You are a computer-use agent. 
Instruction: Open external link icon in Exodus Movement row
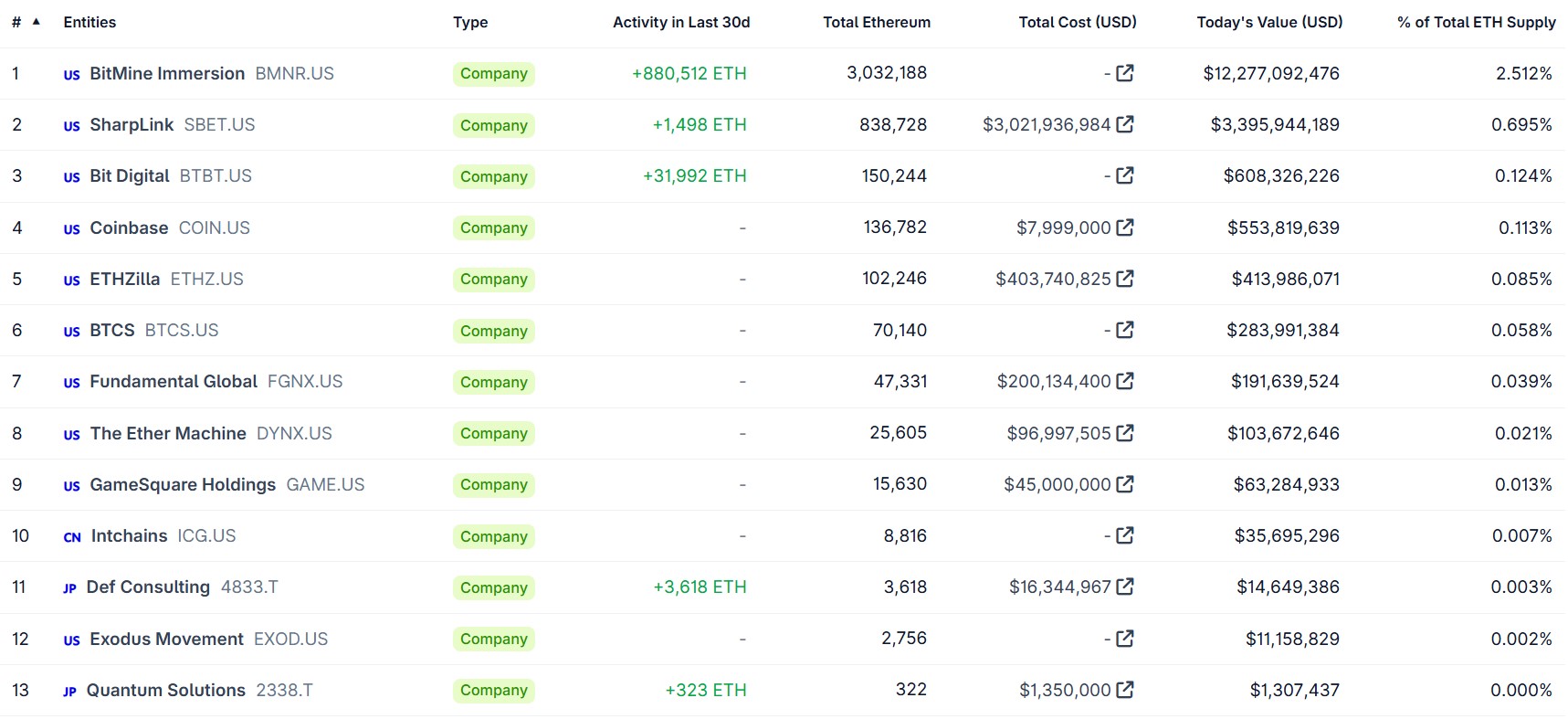coord(1125,638)
